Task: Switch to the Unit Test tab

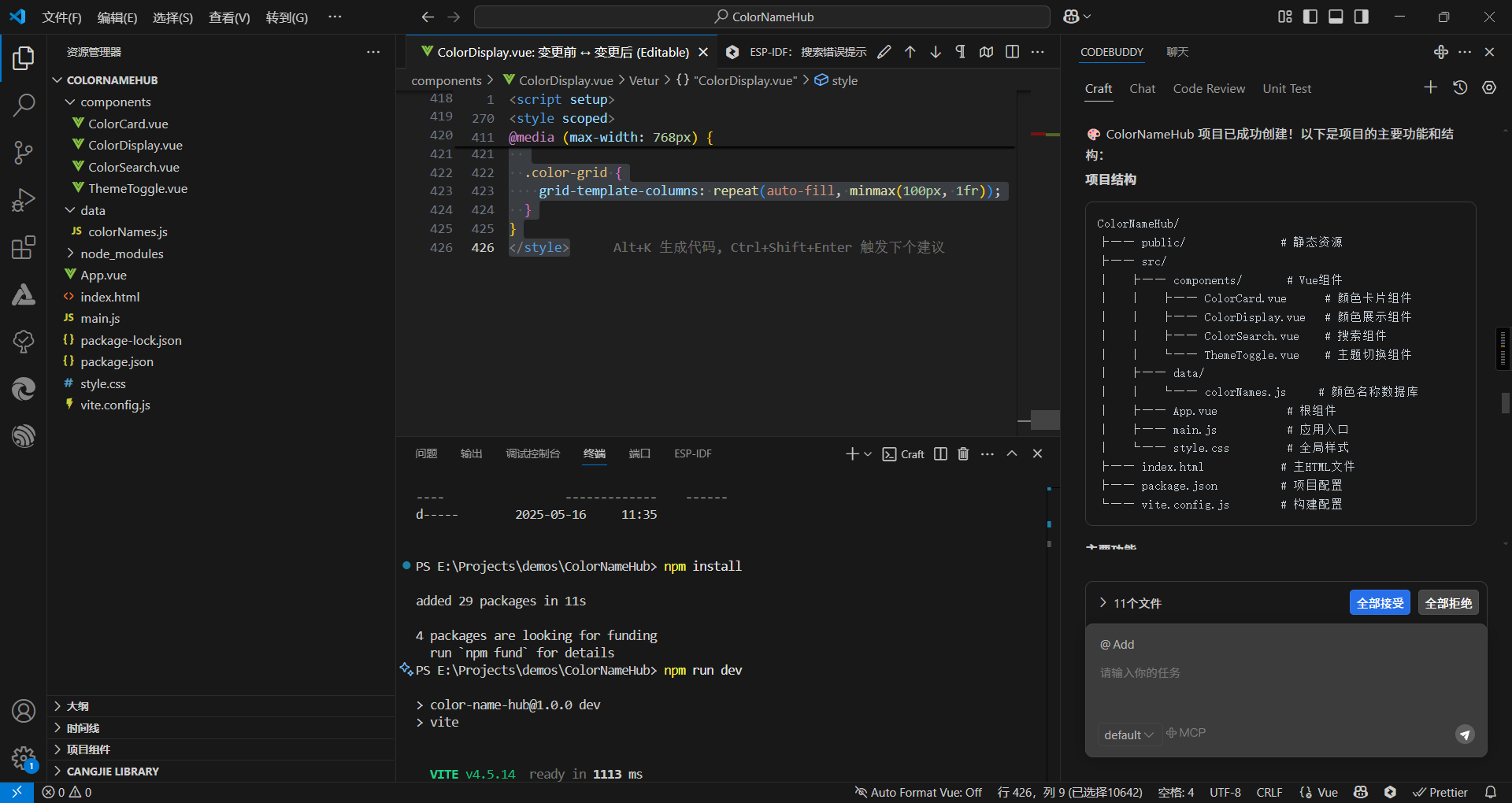Action: click(1287, 89)
